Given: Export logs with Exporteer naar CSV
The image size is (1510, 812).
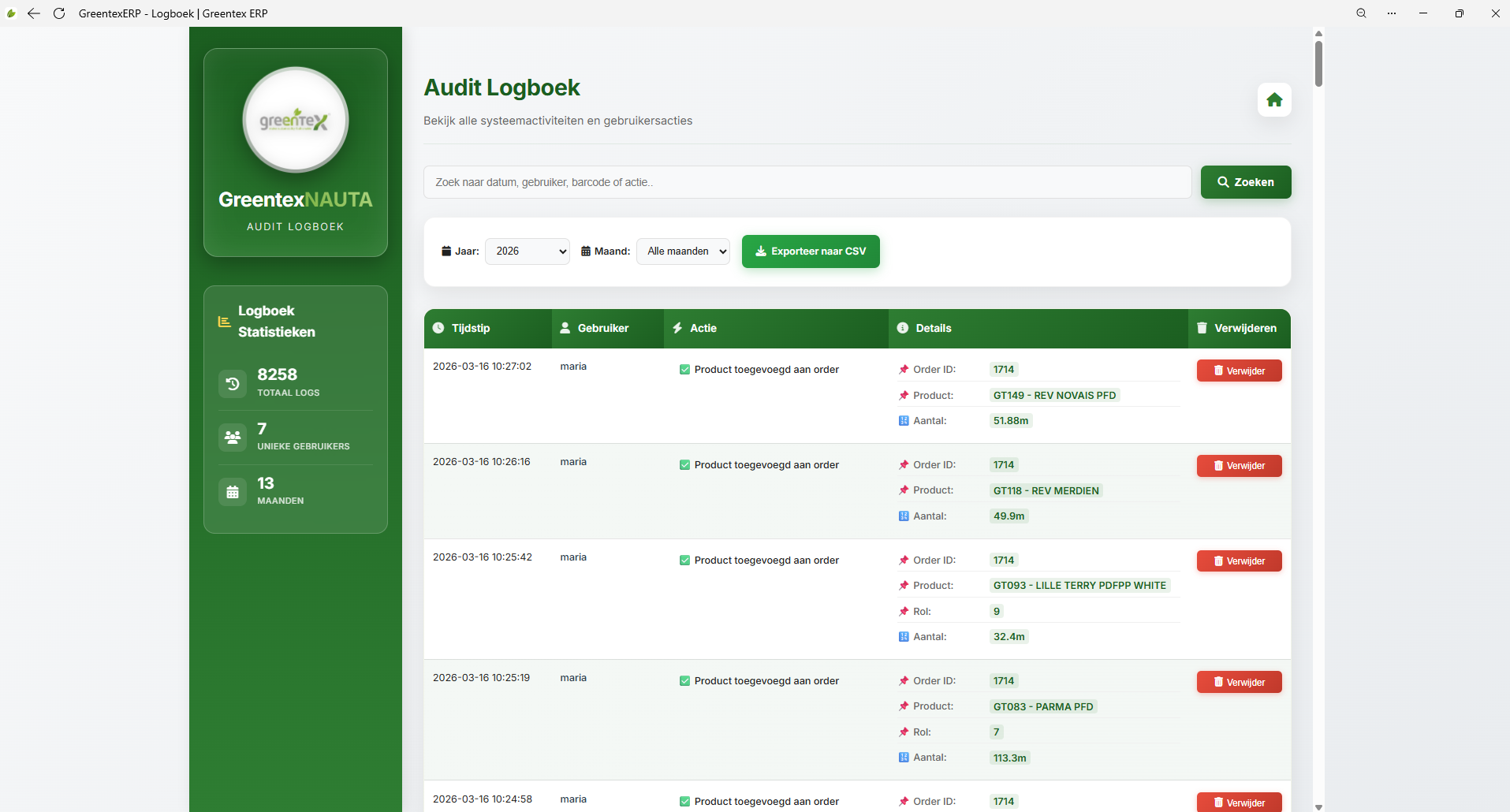Looking at the screenshot, I should coord(811,251).
